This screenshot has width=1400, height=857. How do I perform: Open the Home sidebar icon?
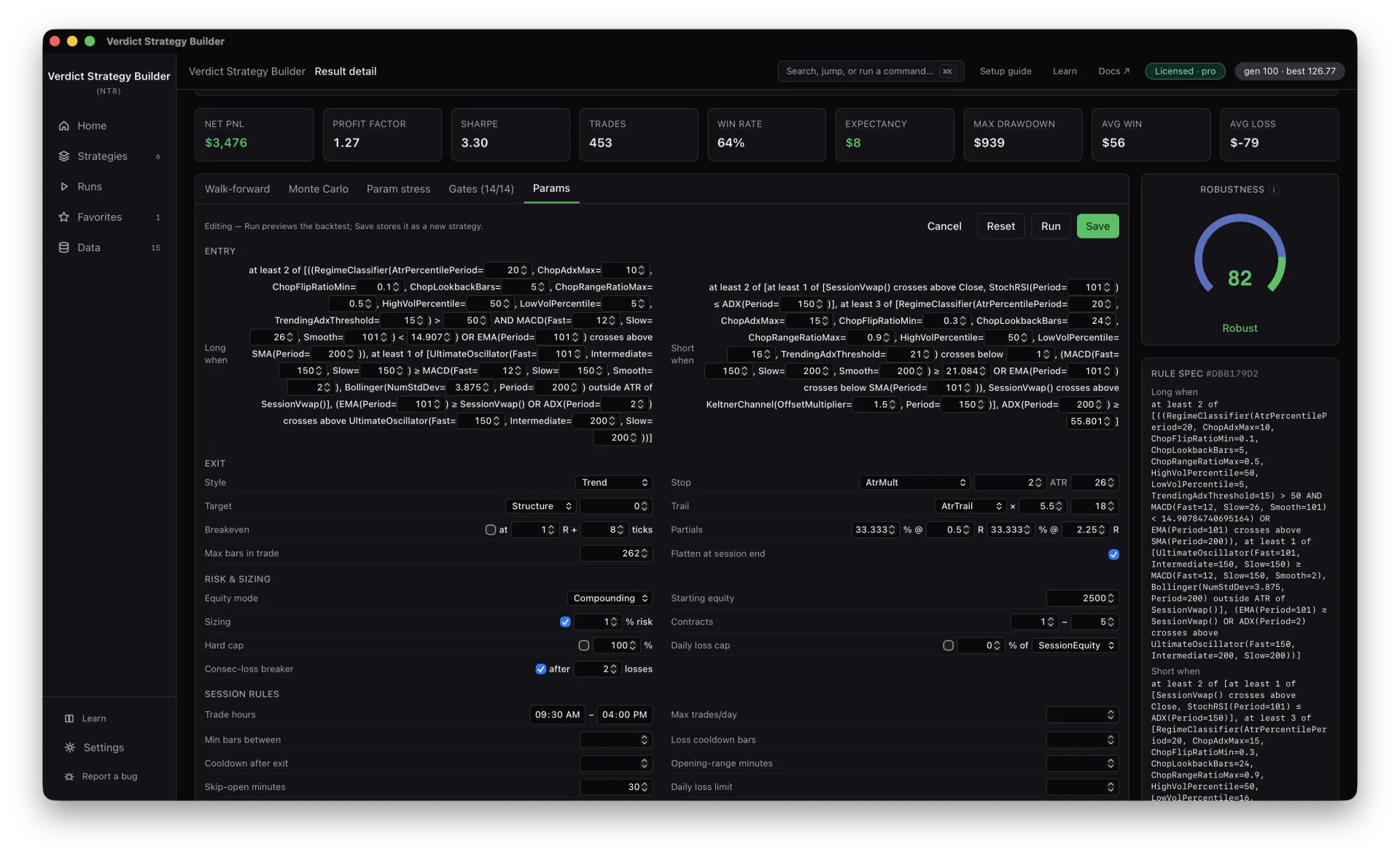[x=64, y=125]
